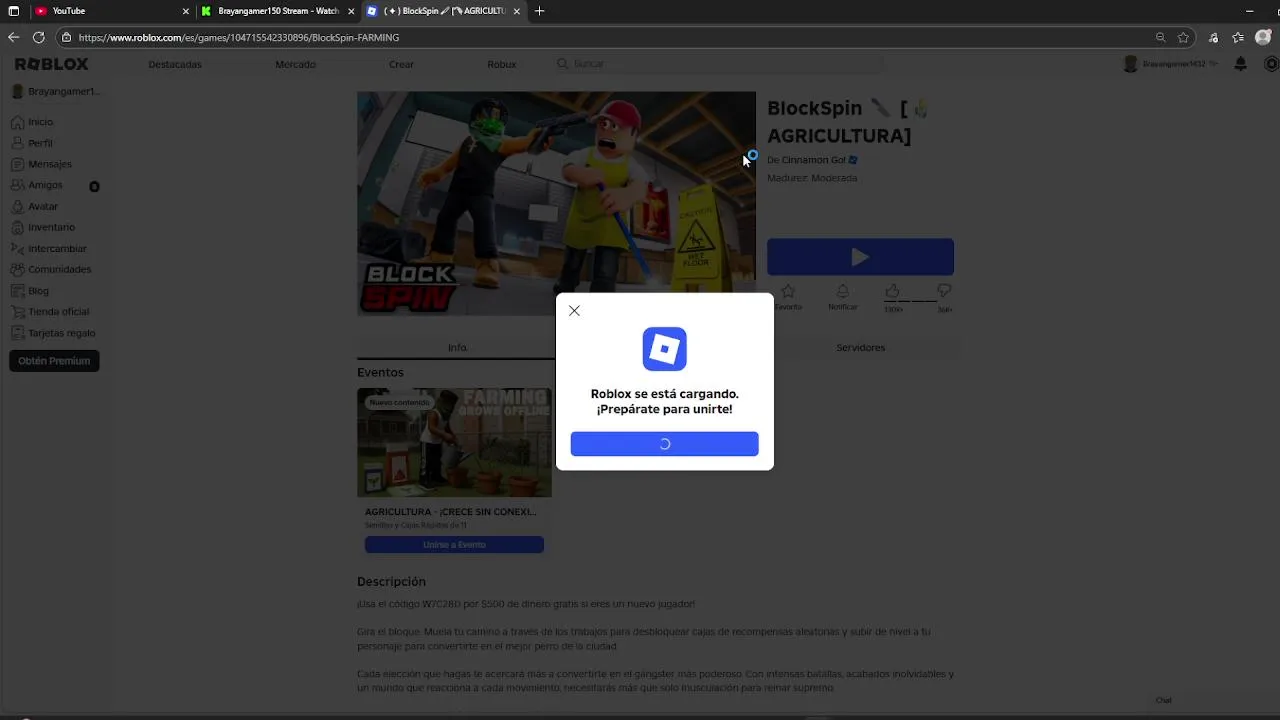
Task: Click the blue Play button
Action: pyautogui.click(x=860, y=257)
